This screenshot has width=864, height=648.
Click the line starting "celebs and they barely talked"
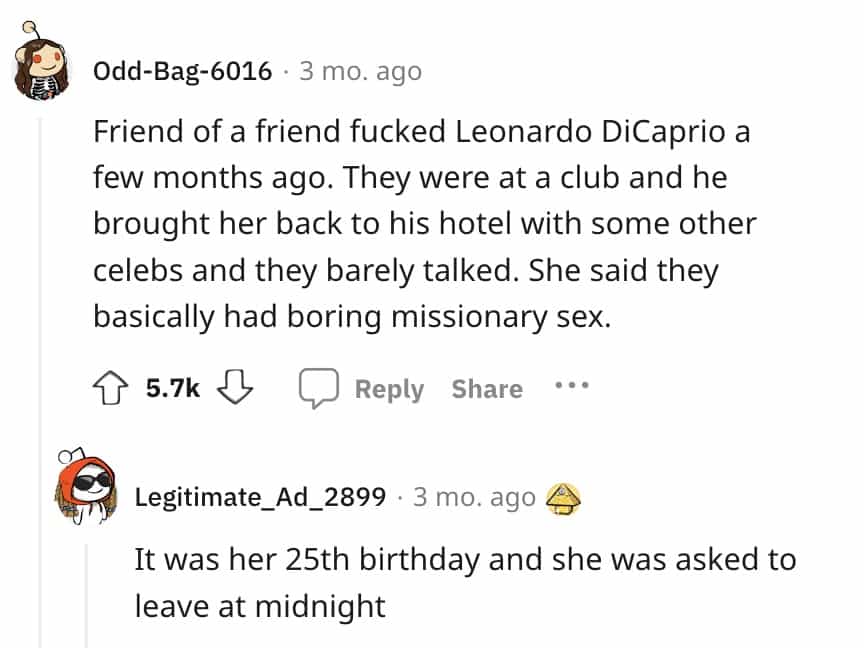point(405,270)
